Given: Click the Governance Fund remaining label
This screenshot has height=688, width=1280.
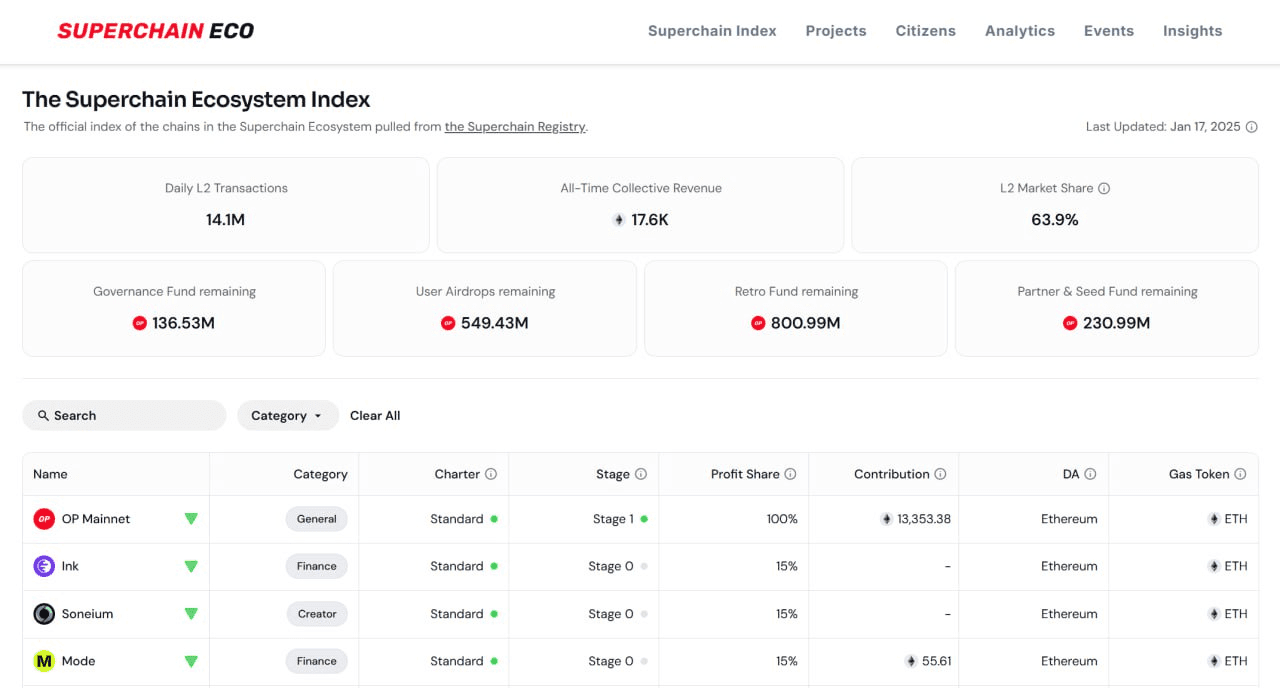Looking at the screenshot, I should (x=174, y=292).
